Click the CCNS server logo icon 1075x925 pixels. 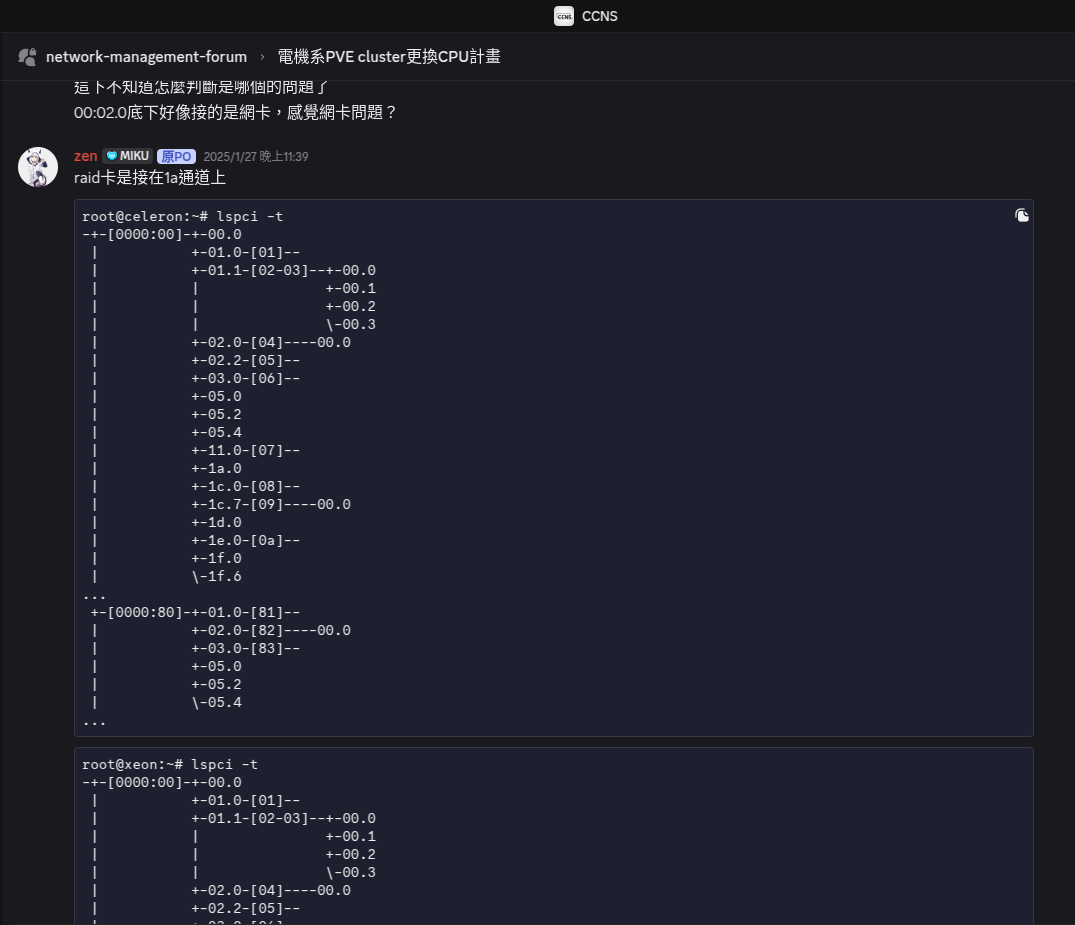(x=564, y=16)
